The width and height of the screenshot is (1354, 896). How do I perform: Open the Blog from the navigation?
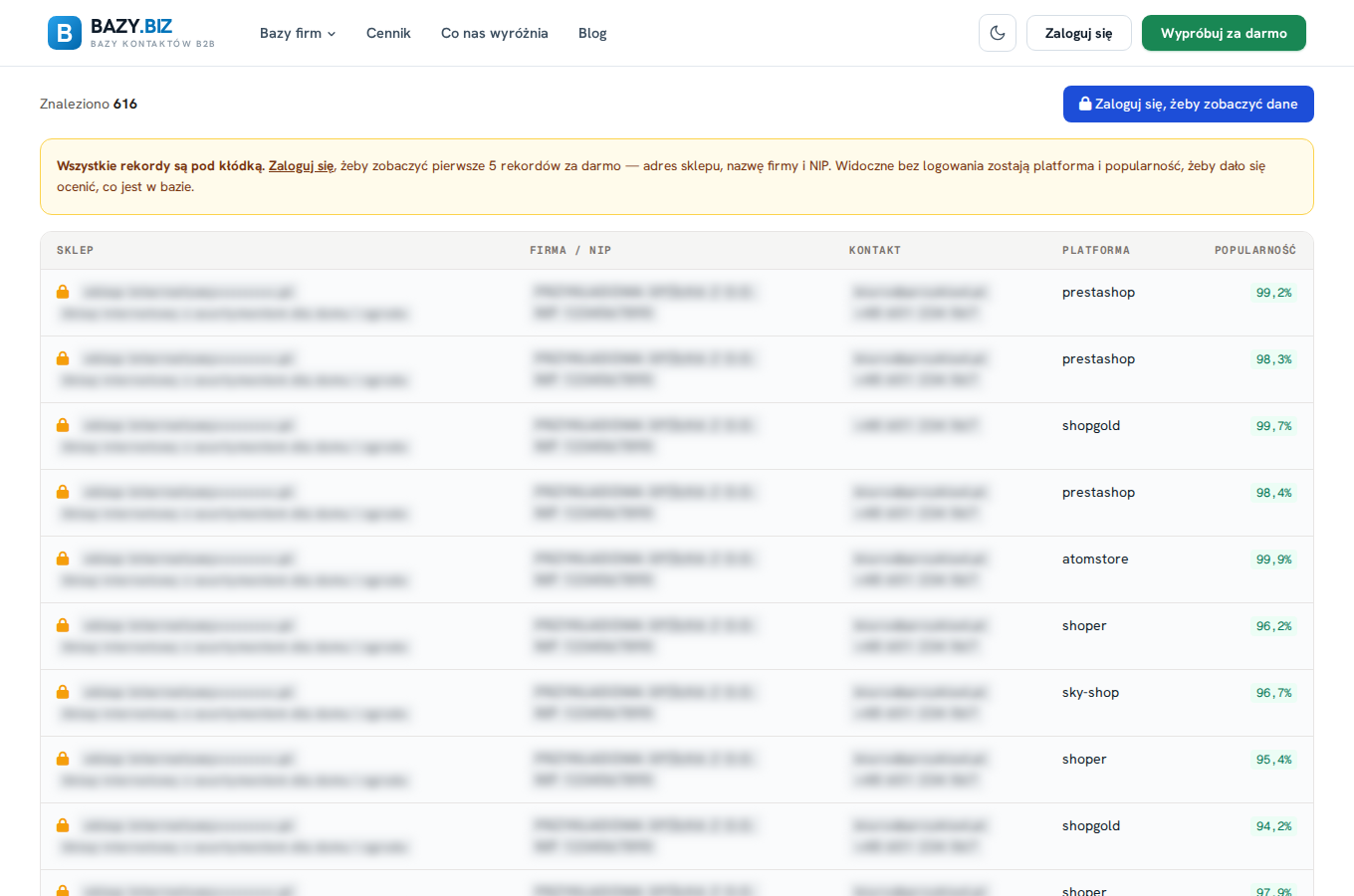pos(592,33)
